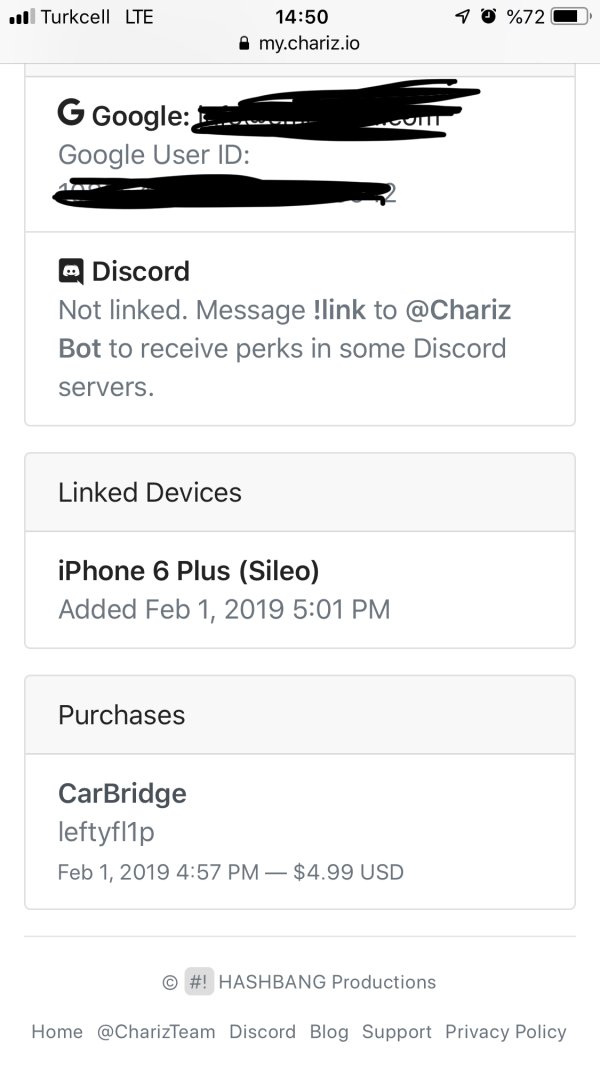The width and height of the screenshot is (600, 1068).
Task: Open the Privacy Policy link
Action: pos(506,1032)
